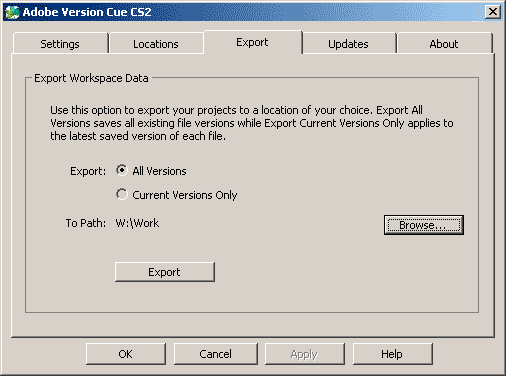Close the Adobe Version Cue CS2 dialog
Viewport: 506px width, 376px height.
(x=493, y=12)
